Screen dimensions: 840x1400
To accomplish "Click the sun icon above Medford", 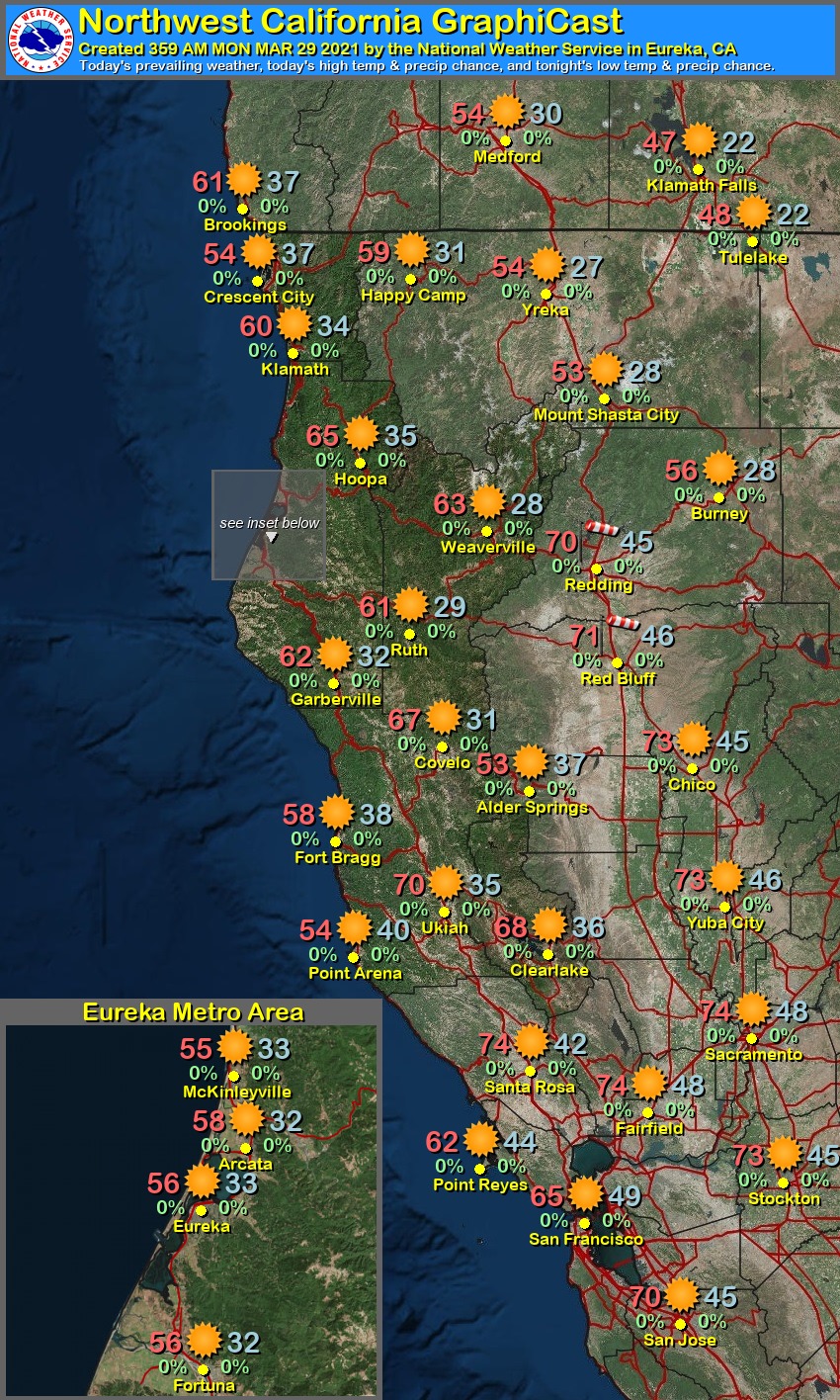I will (507, 111).
